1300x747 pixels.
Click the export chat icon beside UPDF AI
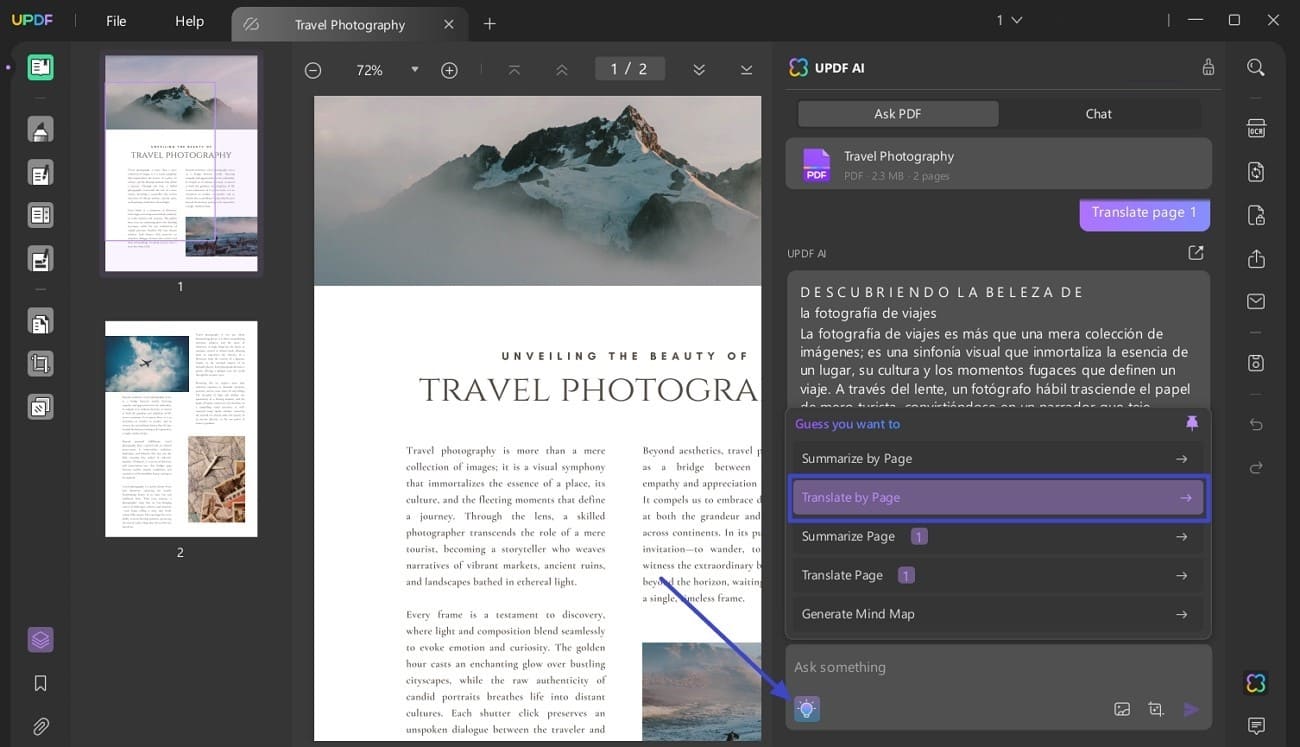coord(1195,253)
